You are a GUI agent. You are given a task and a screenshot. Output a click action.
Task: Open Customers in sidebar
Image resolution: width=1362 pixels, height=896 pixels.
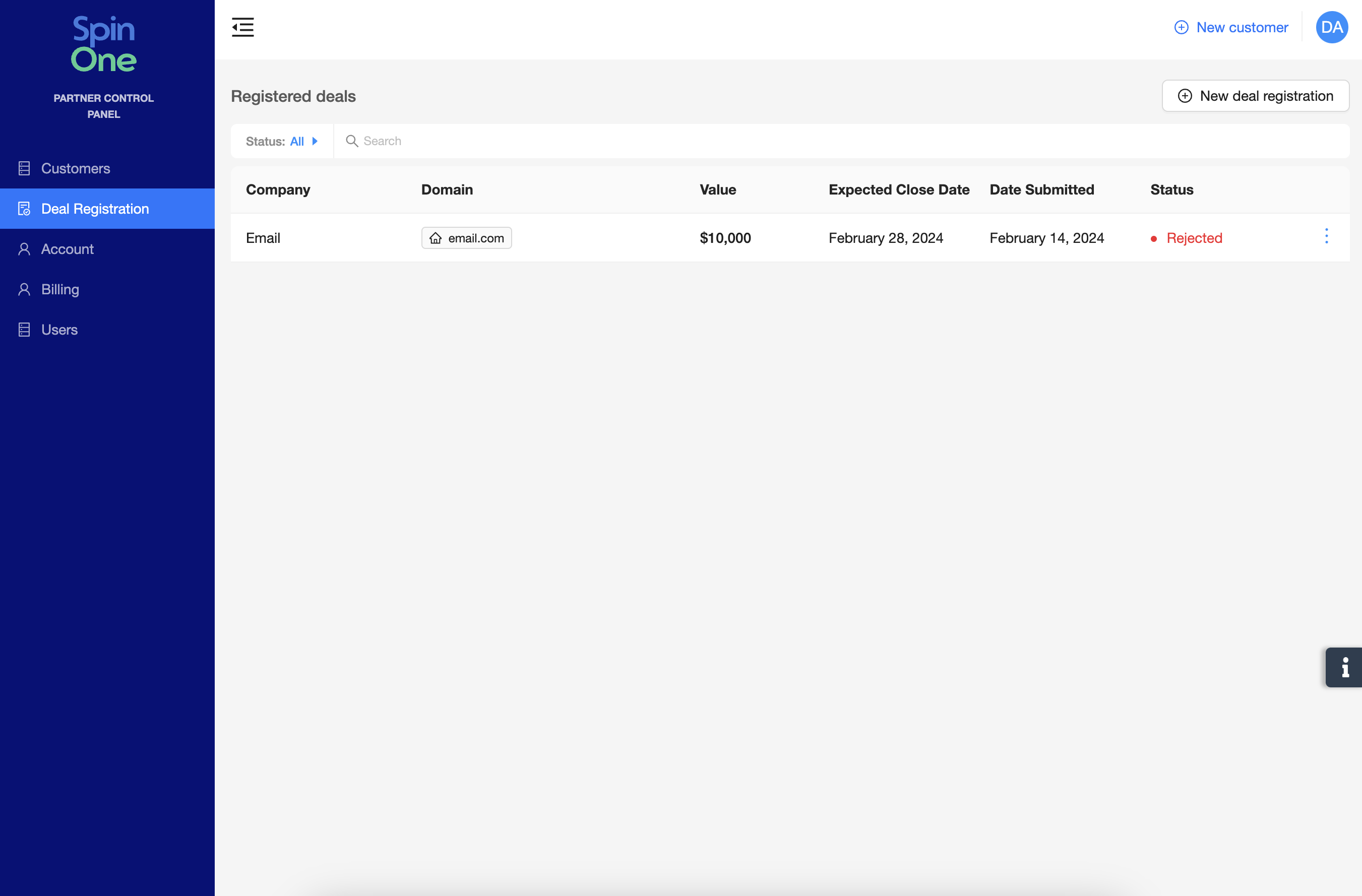(x=76, y=168)
